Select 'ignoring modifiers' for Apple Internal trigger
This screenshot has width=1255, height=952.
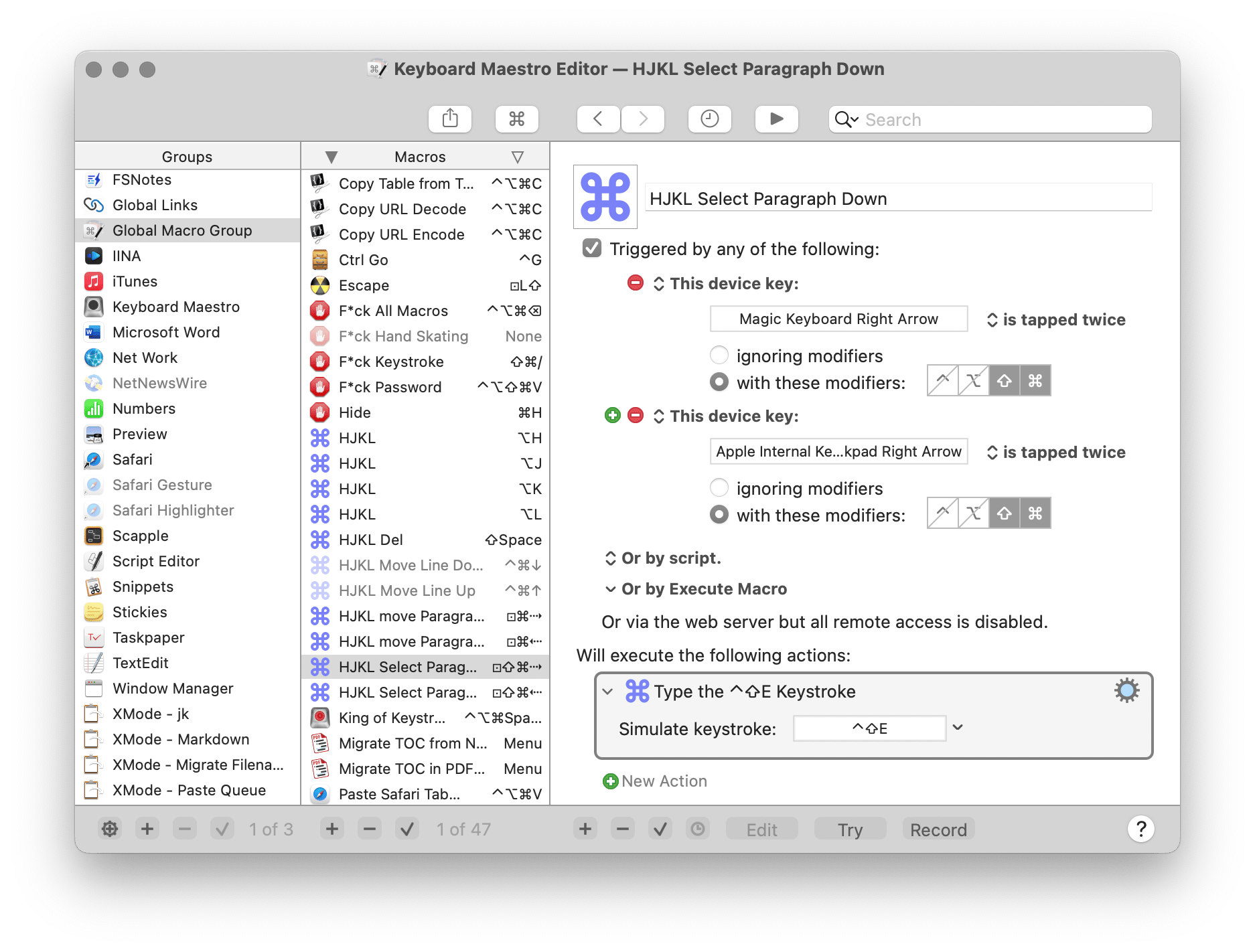point(719,487)
